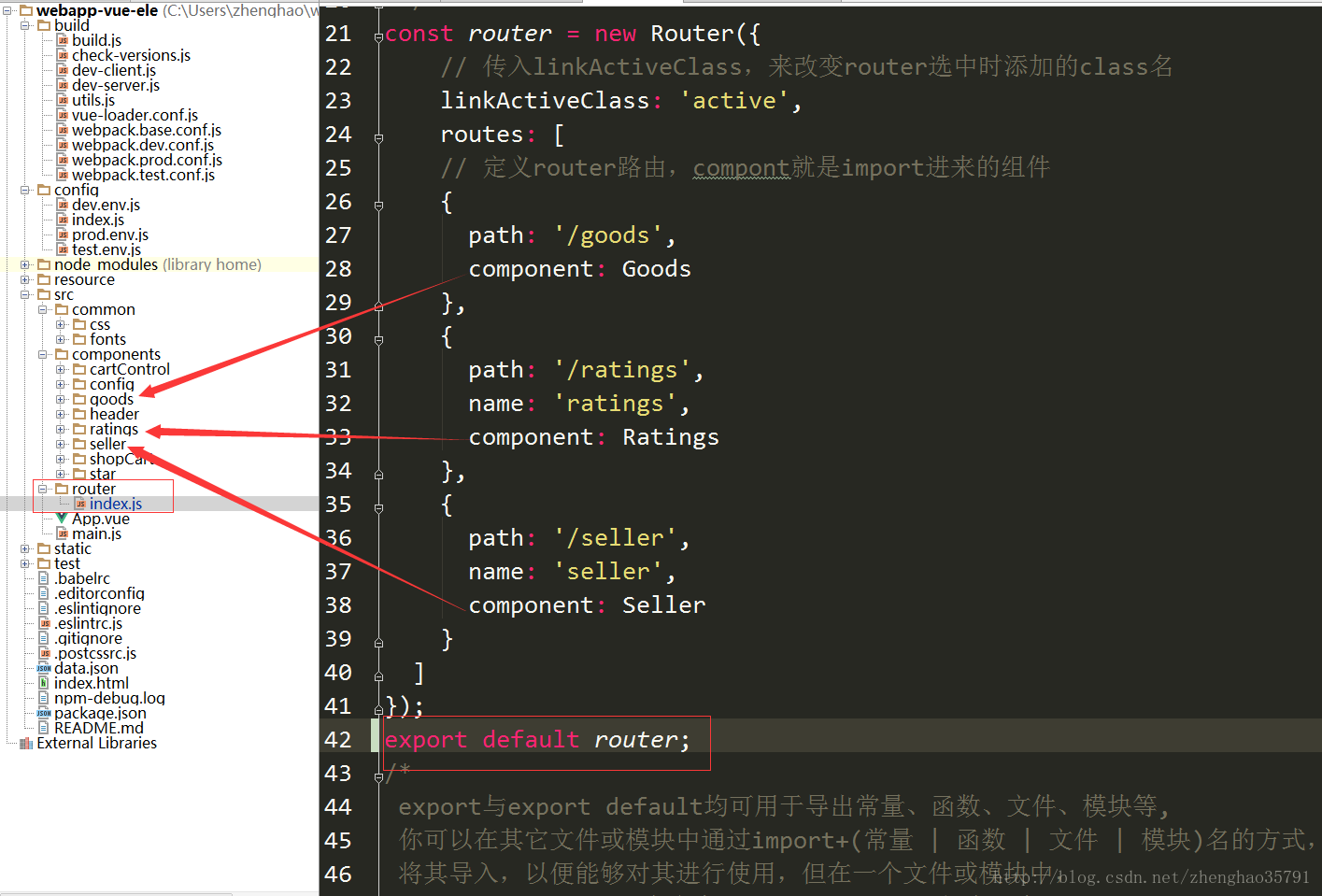Click the folder icon of node_modules
This screenshot has height=896, width=1322.
click(x=44, y=264)
